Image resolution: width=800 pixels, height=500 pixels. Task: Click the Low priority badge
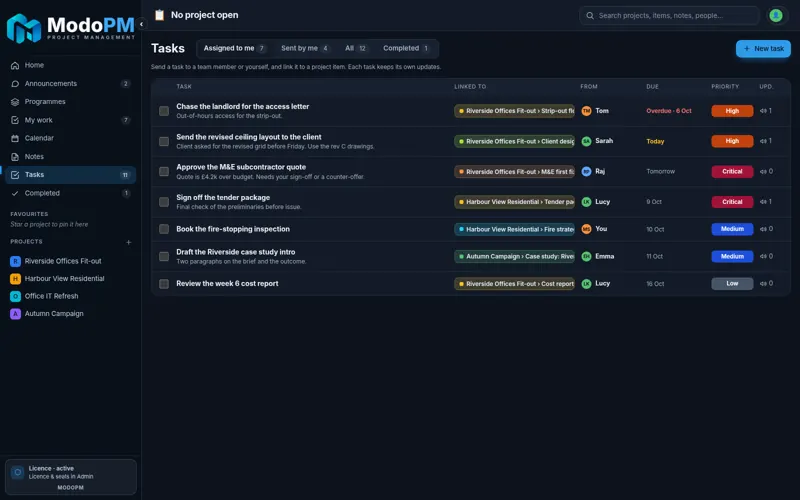(732, 284)
